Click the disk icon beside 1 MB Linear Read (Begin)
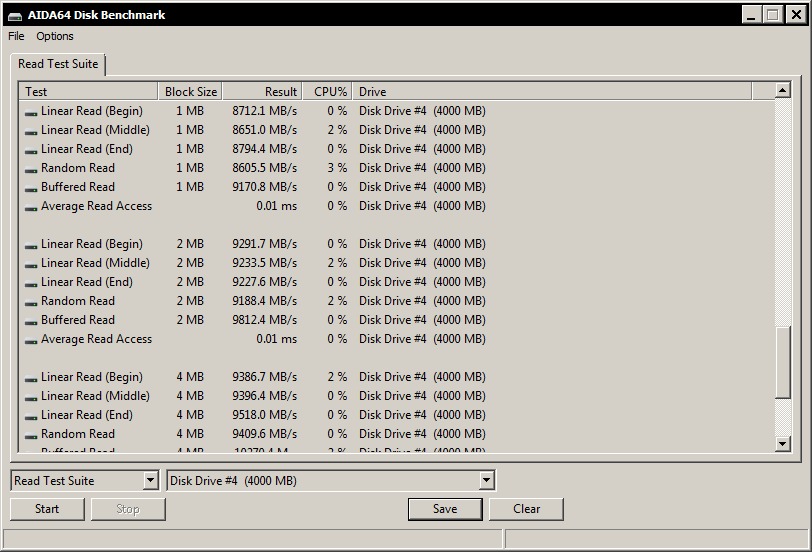 pos(31,112)
